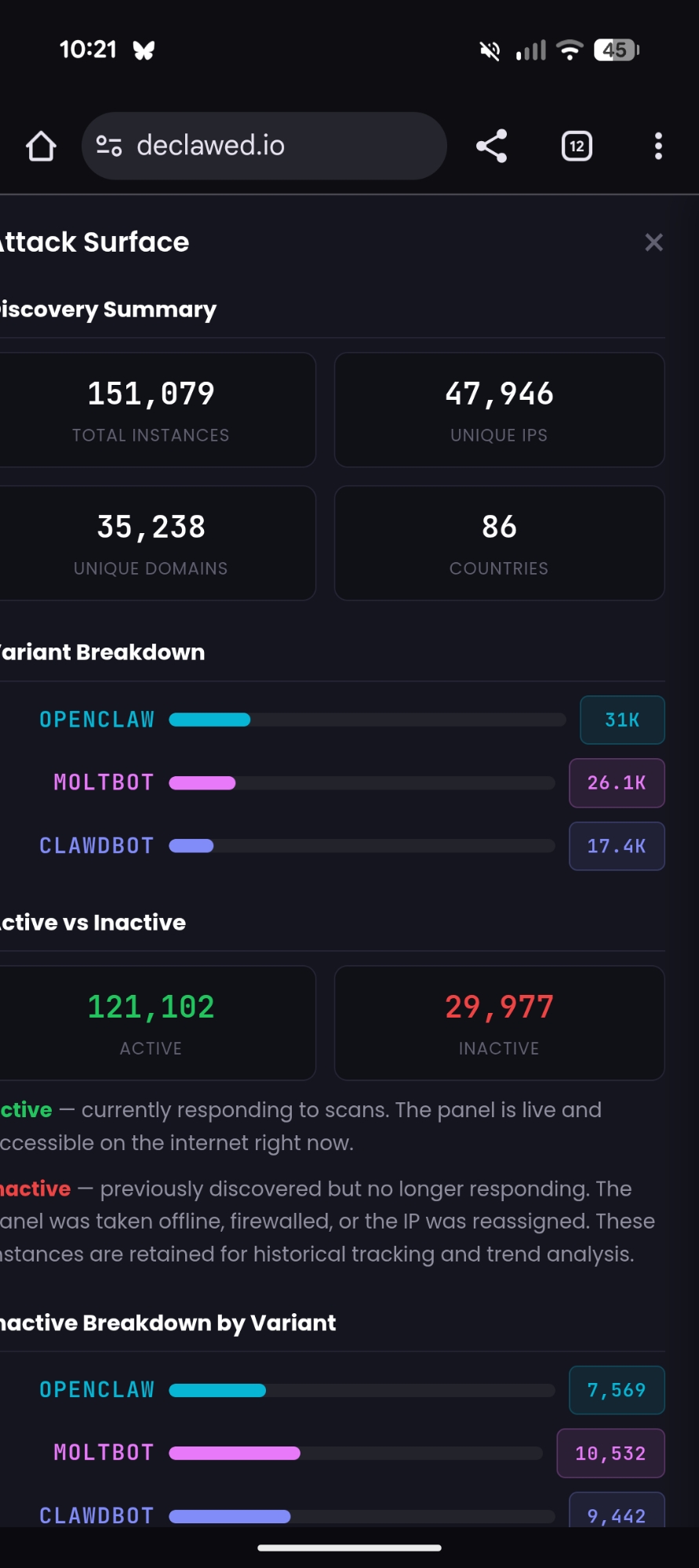Tap the browser home icon
Viewport: 699px width, 1568px height.
point(41,146)
